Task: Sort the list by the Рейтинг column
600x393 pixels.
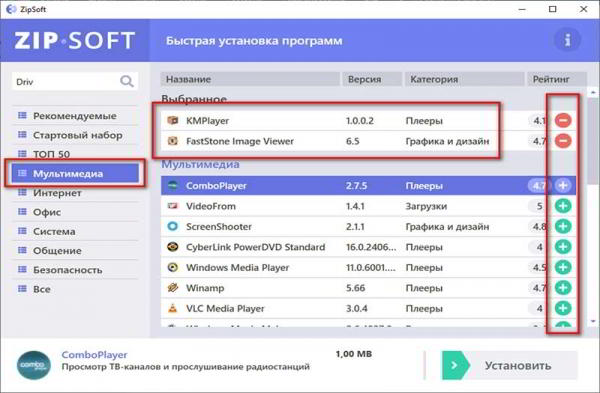Action: [x=557, y=79]
